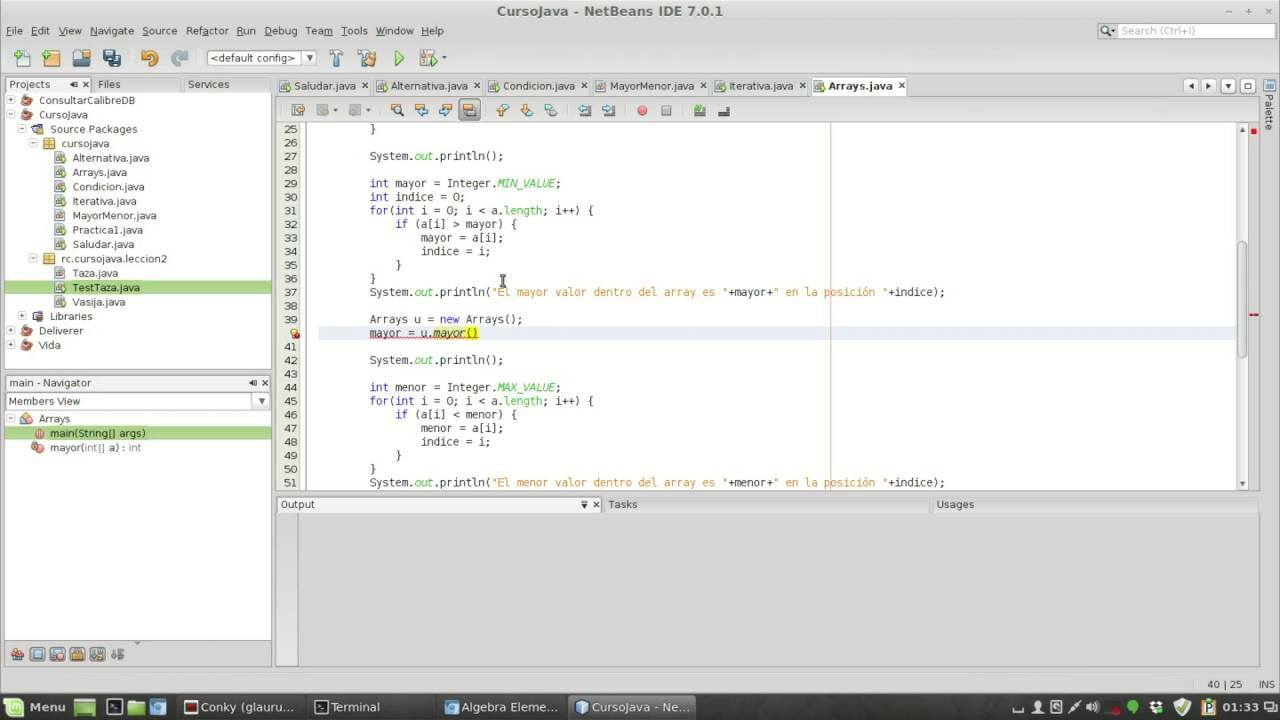Screen dimensions: 1280x720
Task: Open the Mint Menu button
Action: tap(35, 707)
